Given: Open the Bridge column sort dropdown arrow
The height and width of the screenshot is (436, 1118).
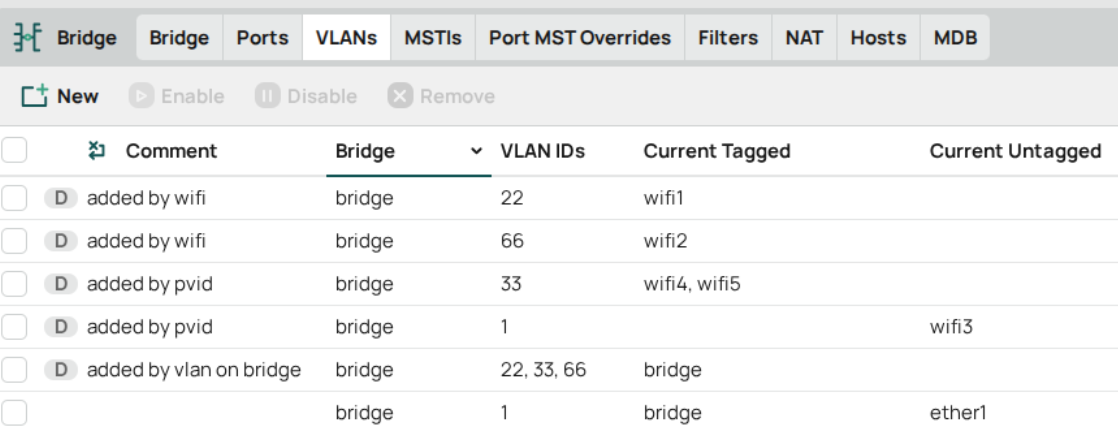Looking at the screenshot, I should coord(476,151).
